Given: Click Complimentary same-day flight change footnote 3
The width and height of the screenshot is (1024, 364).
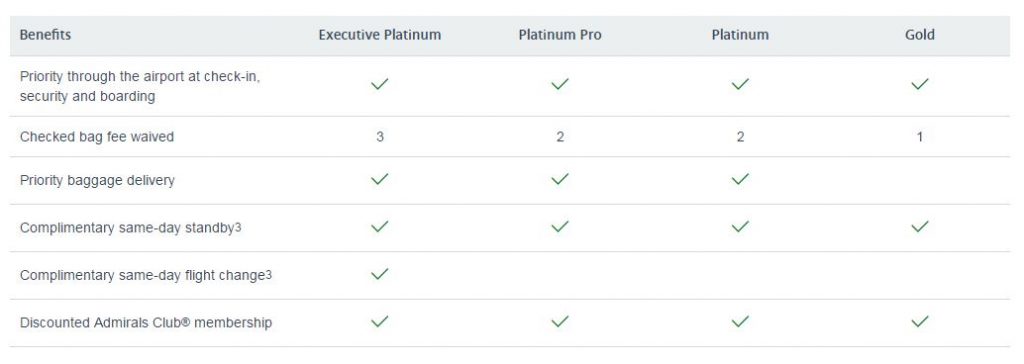Looking at the screenshot, I should pos(268,276).
